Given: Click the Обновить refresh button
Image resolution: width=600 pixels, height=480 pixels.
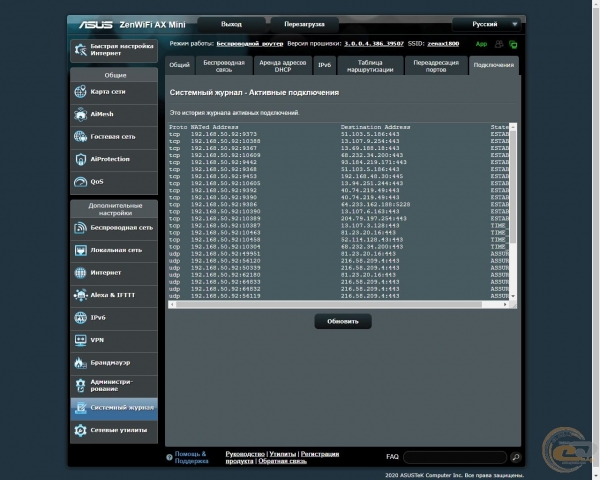Looking at the screenshot, I should tap(343, 322).
